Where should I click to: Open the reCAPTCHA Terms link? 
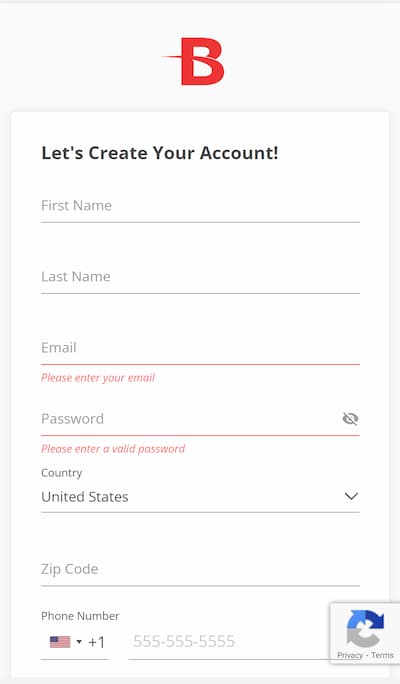[x=383, y=655]
